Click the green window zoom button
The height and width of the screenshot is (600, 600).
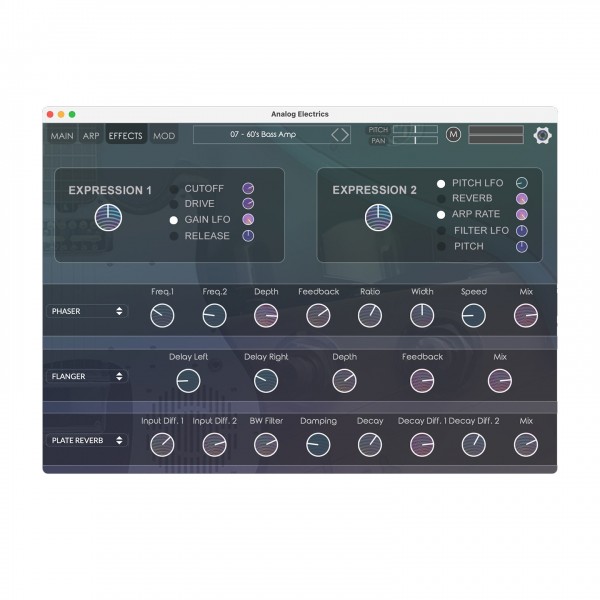click(x=72, y=114)
